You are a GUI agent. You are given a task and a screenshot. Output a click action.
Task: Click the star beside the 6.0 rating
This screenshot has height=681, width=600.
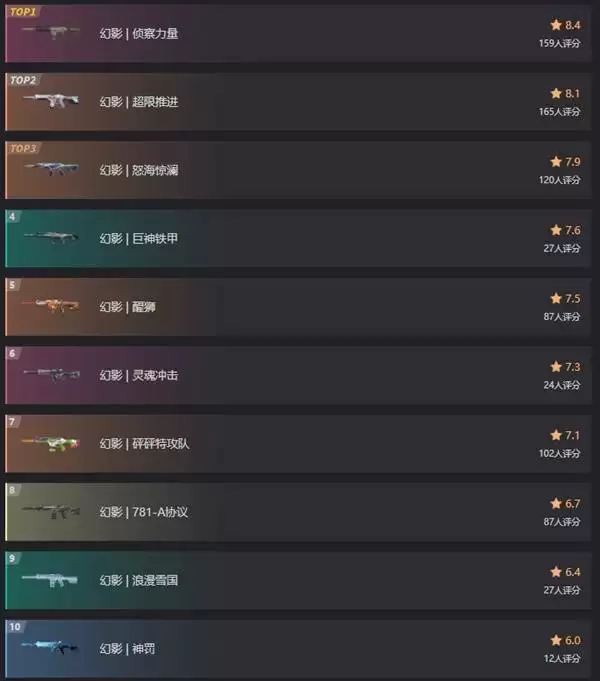[x=556, y=640]
